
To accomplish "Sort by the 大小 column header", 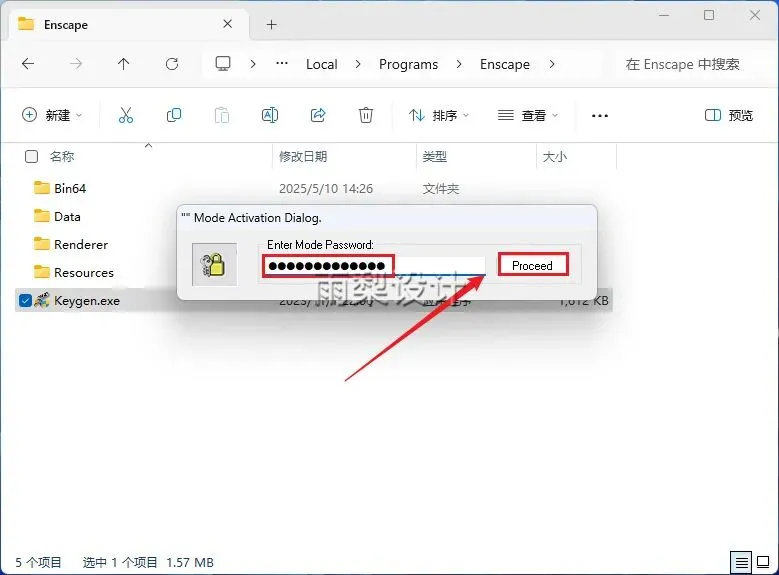I will pyautogui.click(x=555, y=157).
